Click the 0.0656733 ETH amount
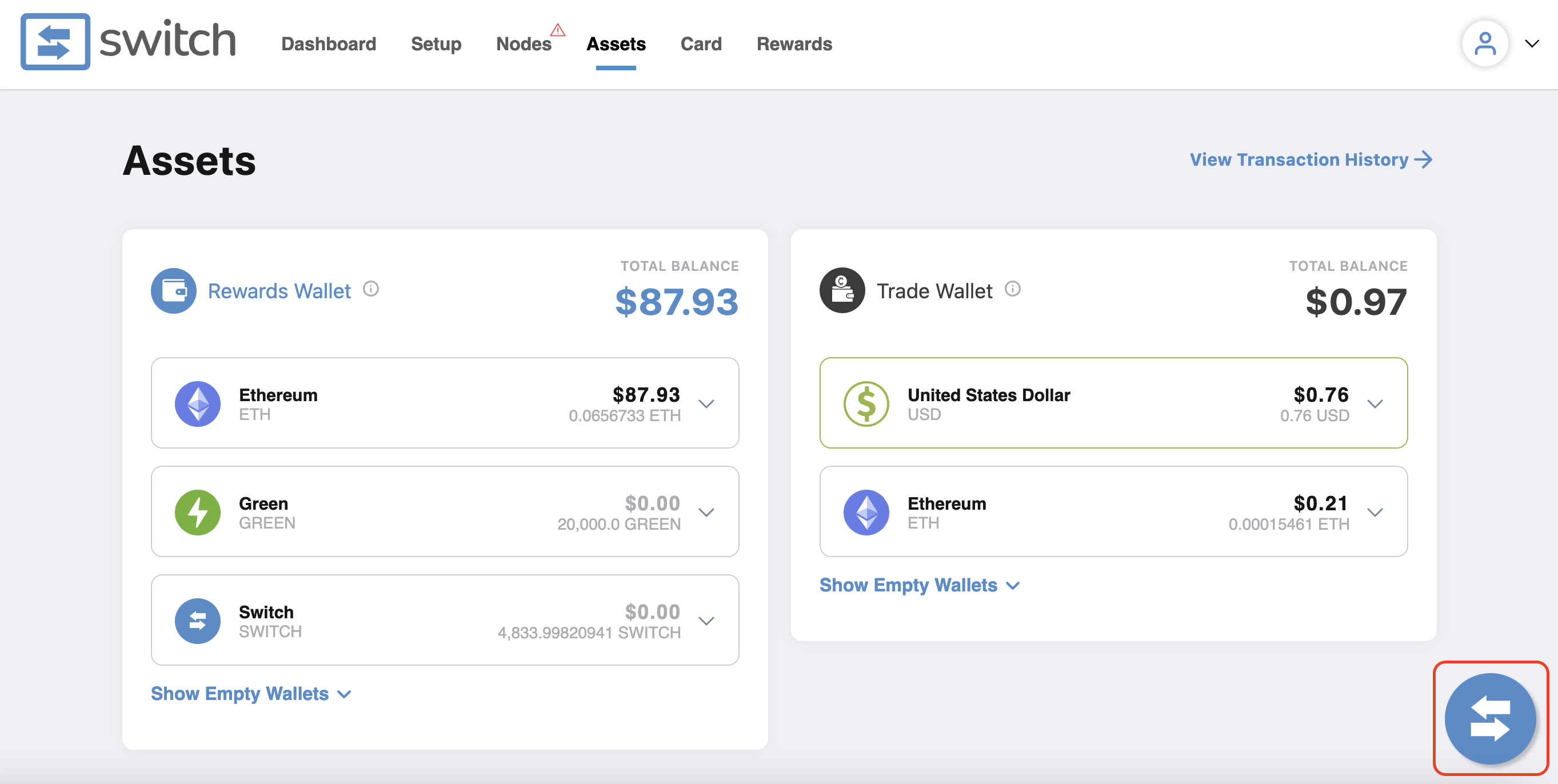 (624, 416)
